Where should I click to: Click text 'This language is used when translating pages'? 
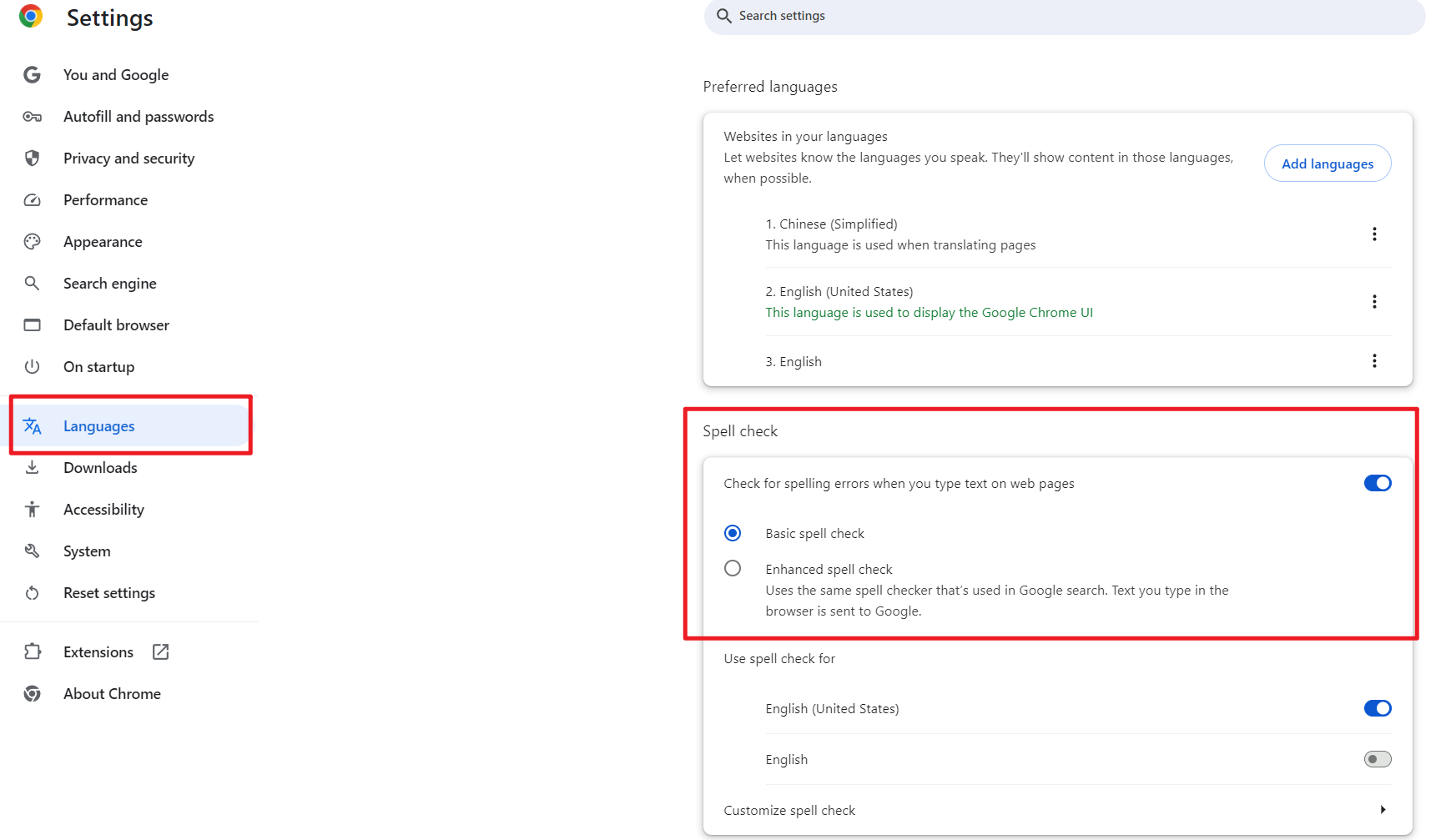[900, 245]
